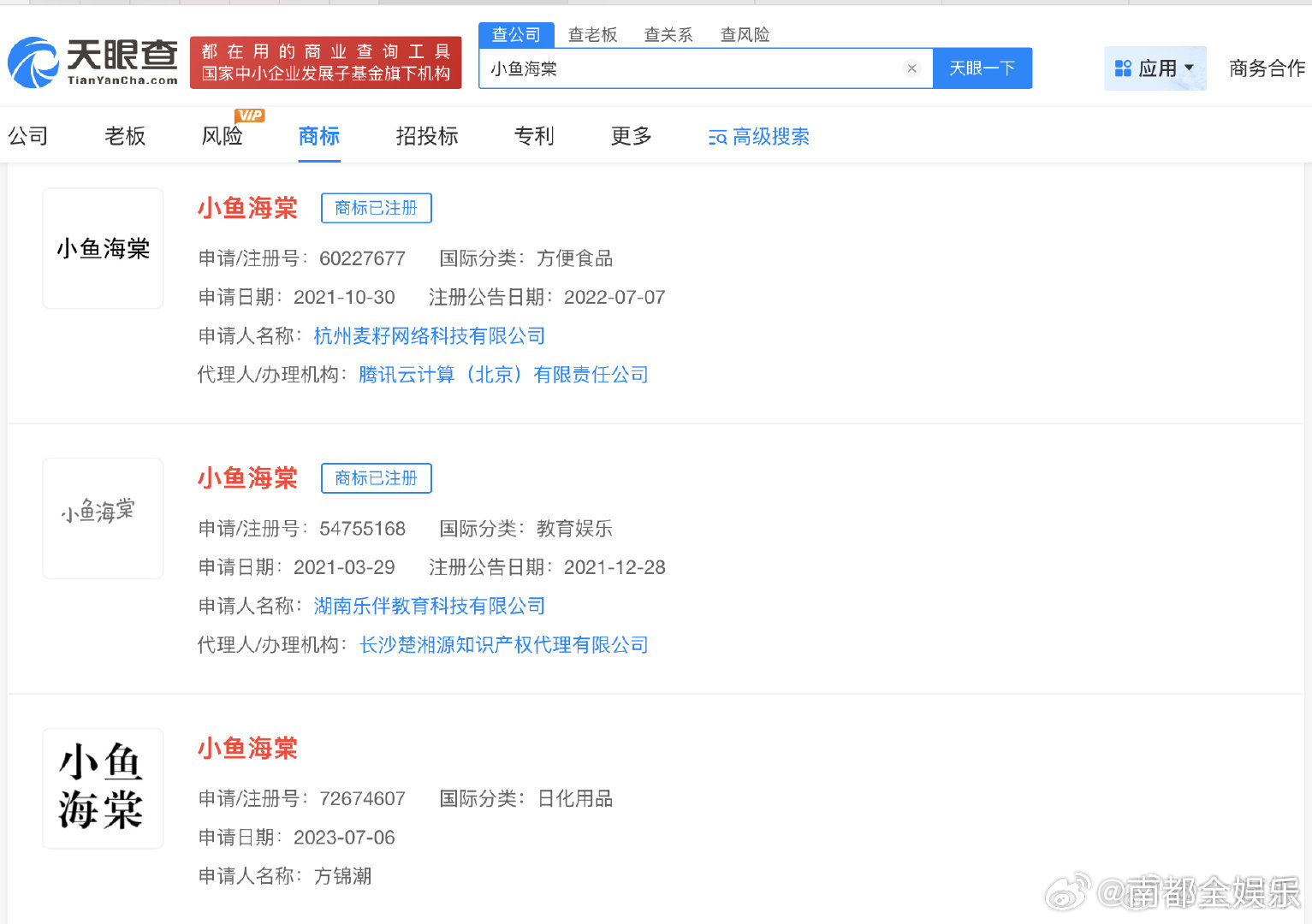Click the application date 2021-10-30

pos(344,298)
